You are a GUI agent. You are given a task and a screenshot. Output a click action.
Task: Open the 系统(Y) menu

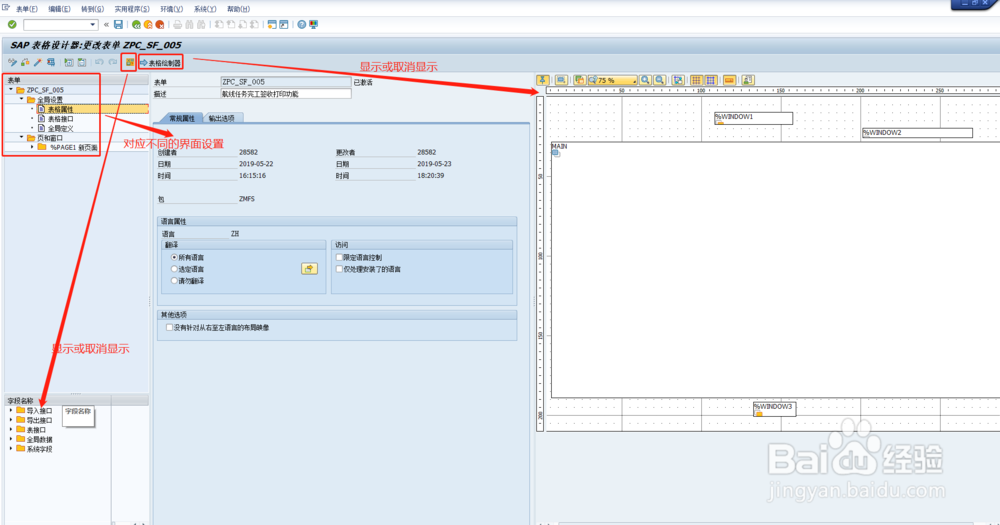(205, 9)
